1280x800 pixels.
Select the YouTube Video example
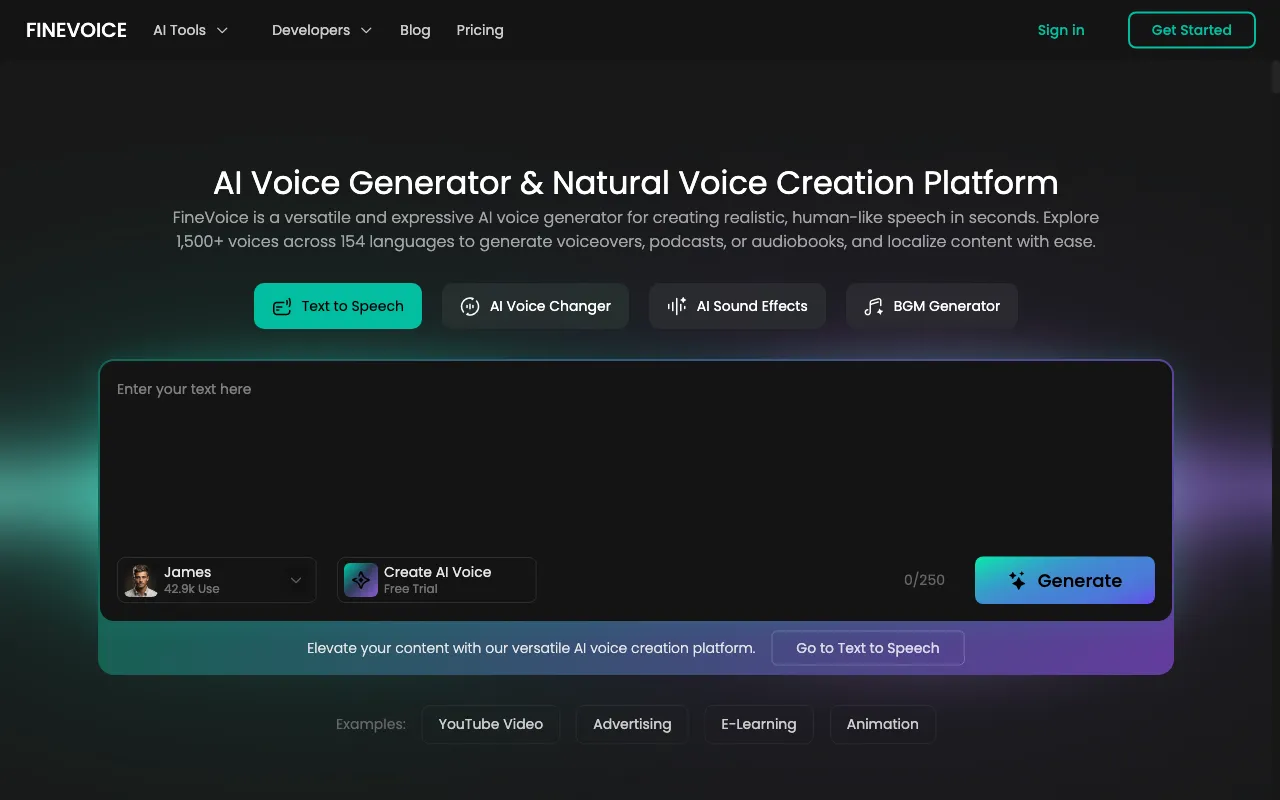[491, 724]
